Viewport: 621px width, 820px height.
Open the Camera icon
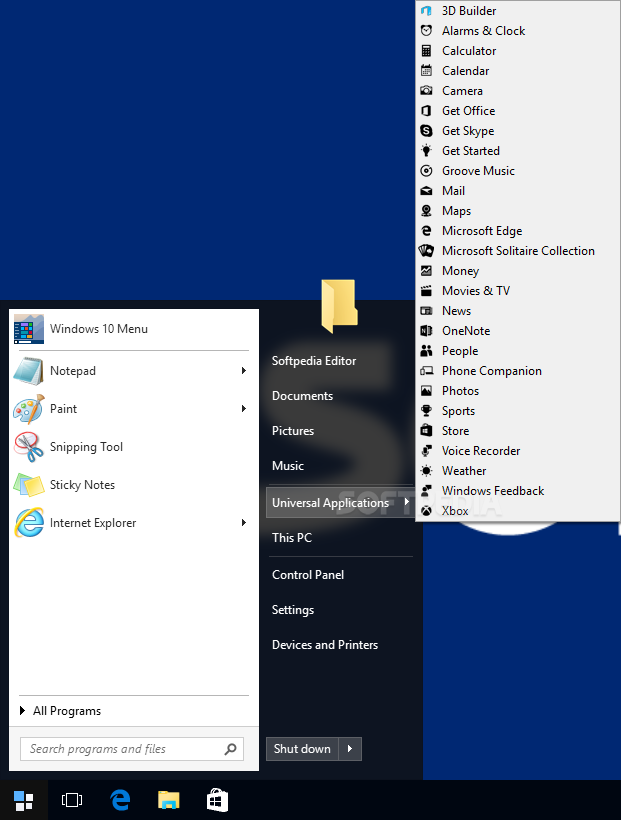pos(426,90)
